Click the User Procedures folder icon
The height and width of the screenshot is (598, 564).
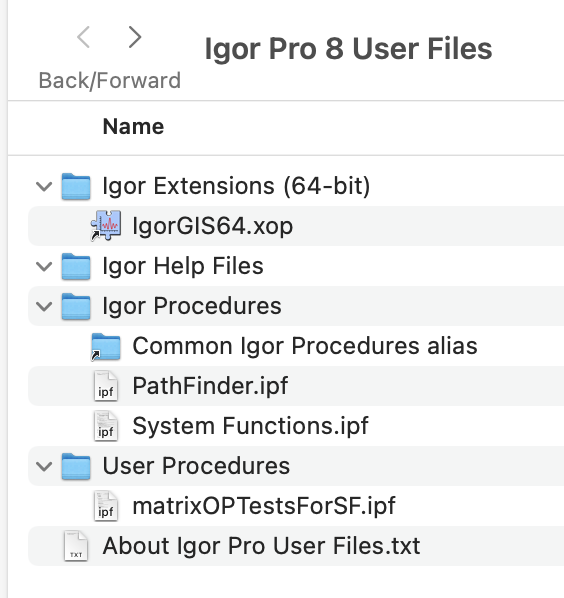point(76,466)
